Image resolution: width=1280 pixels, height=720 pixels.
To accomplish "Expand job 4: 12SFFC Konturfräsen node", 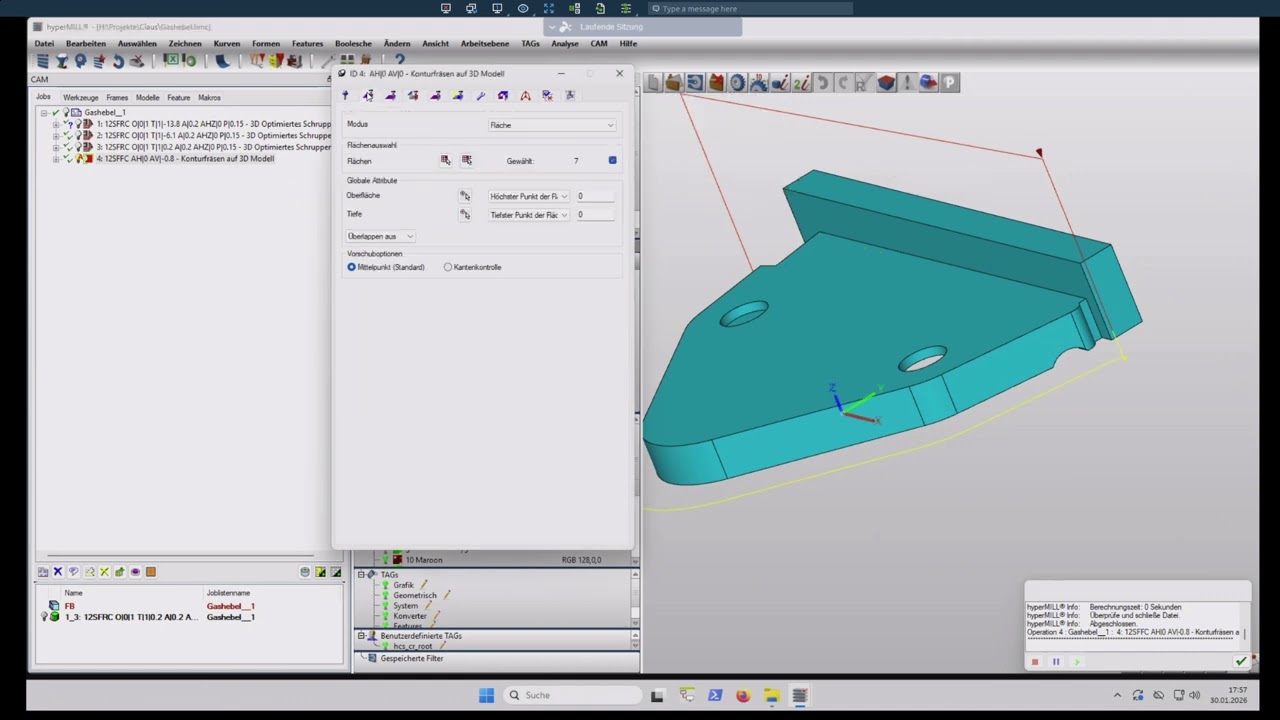I will (56, 158).
